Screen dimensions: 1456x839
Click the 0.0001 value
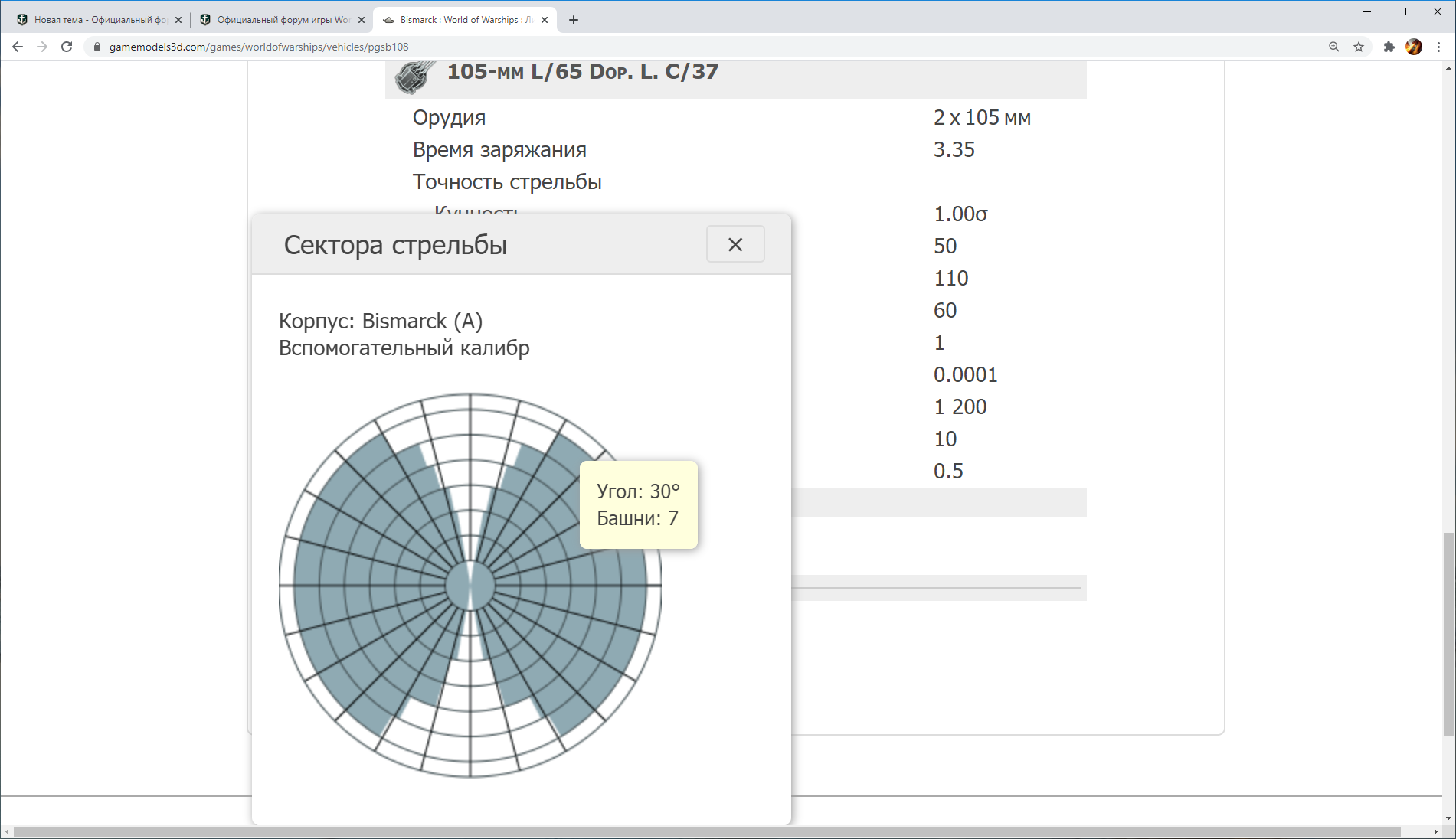coord(965,374)
